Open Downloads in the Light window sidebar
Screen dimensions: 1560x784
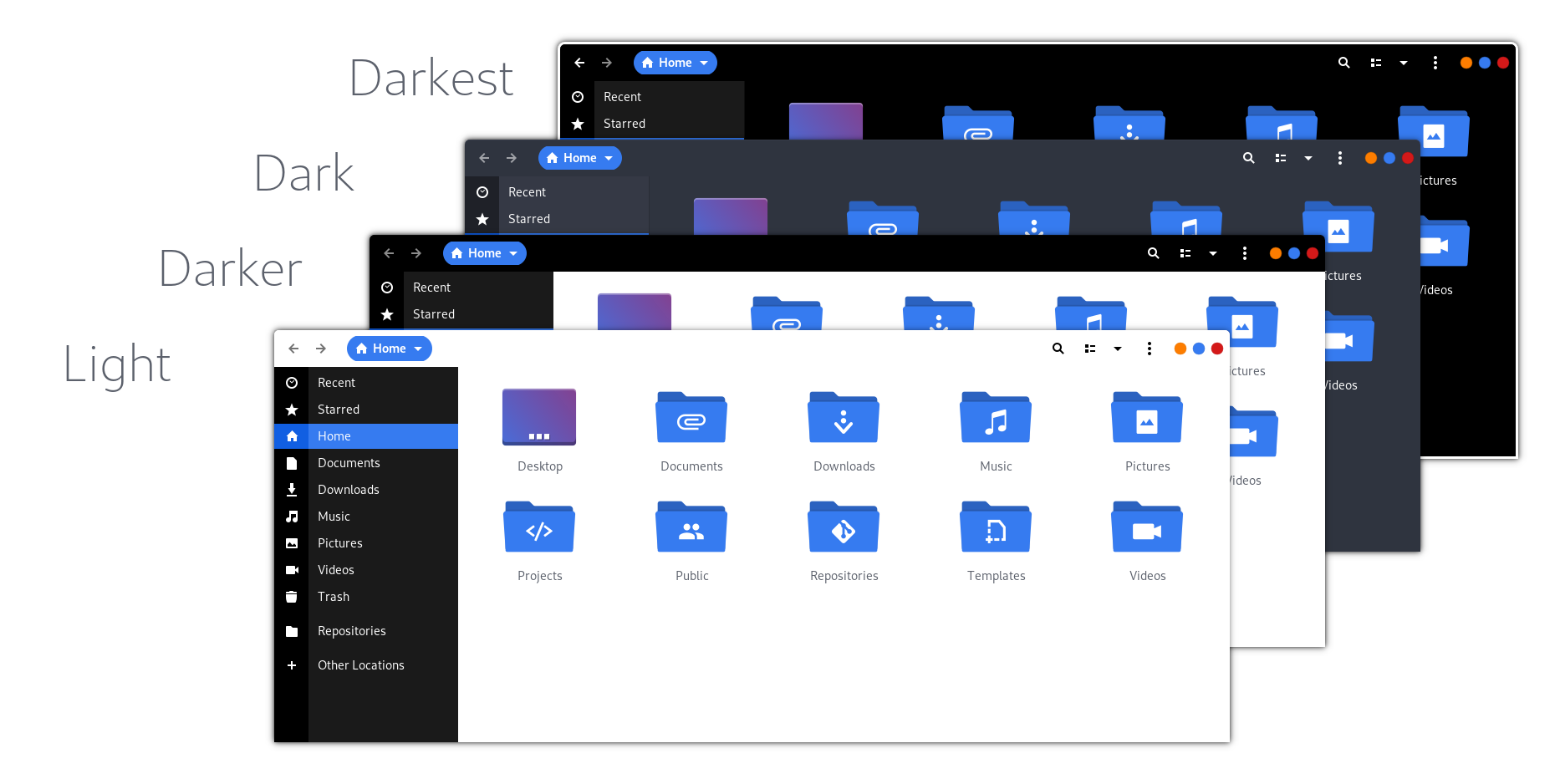[x=366, y=490]
